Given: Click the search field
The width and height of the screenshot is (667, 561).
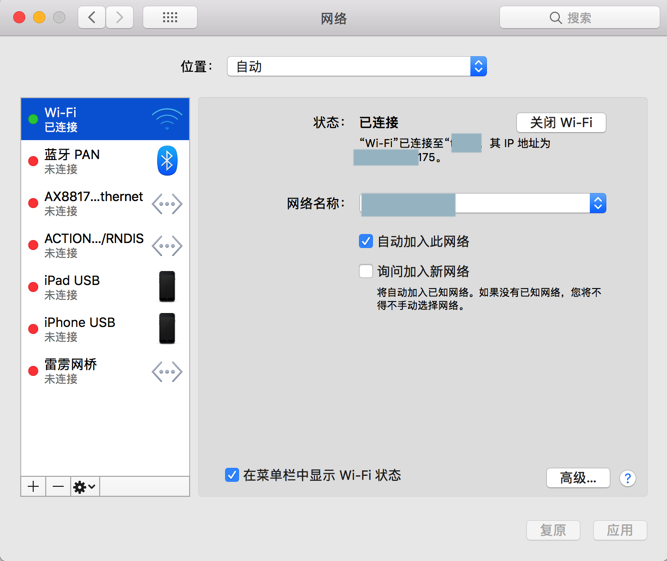Looking at the screenshot, I should click(x=579, y=17).
